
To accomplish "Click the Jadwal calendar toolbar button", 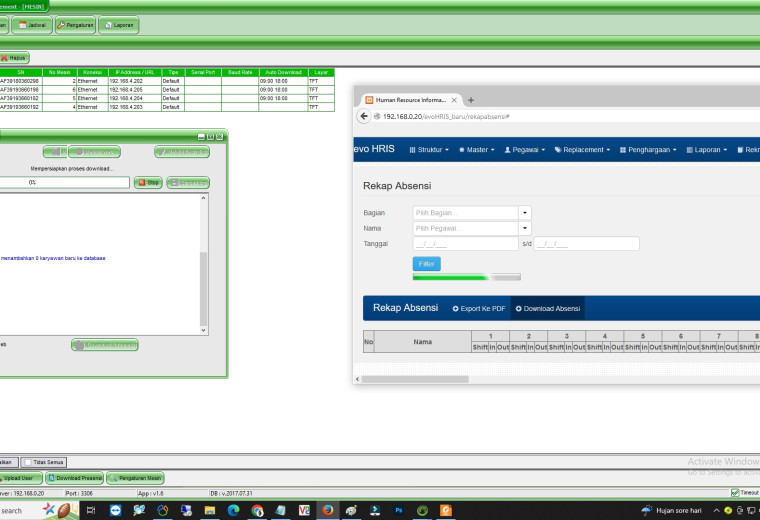I will tap(32, 25).
